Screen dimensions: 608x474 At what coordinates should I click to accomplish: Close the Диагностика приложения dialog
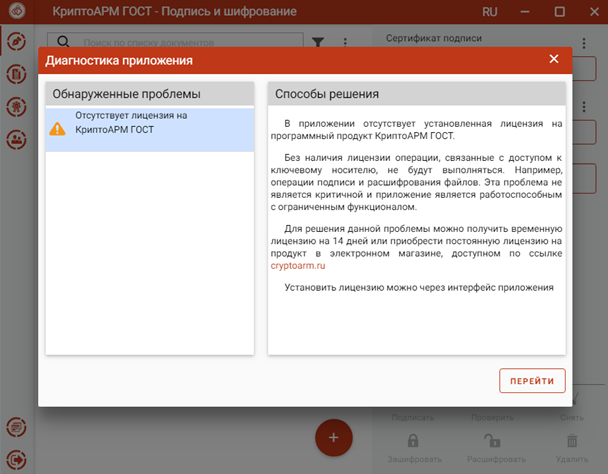pyautogui.click(x=554, y=59)
